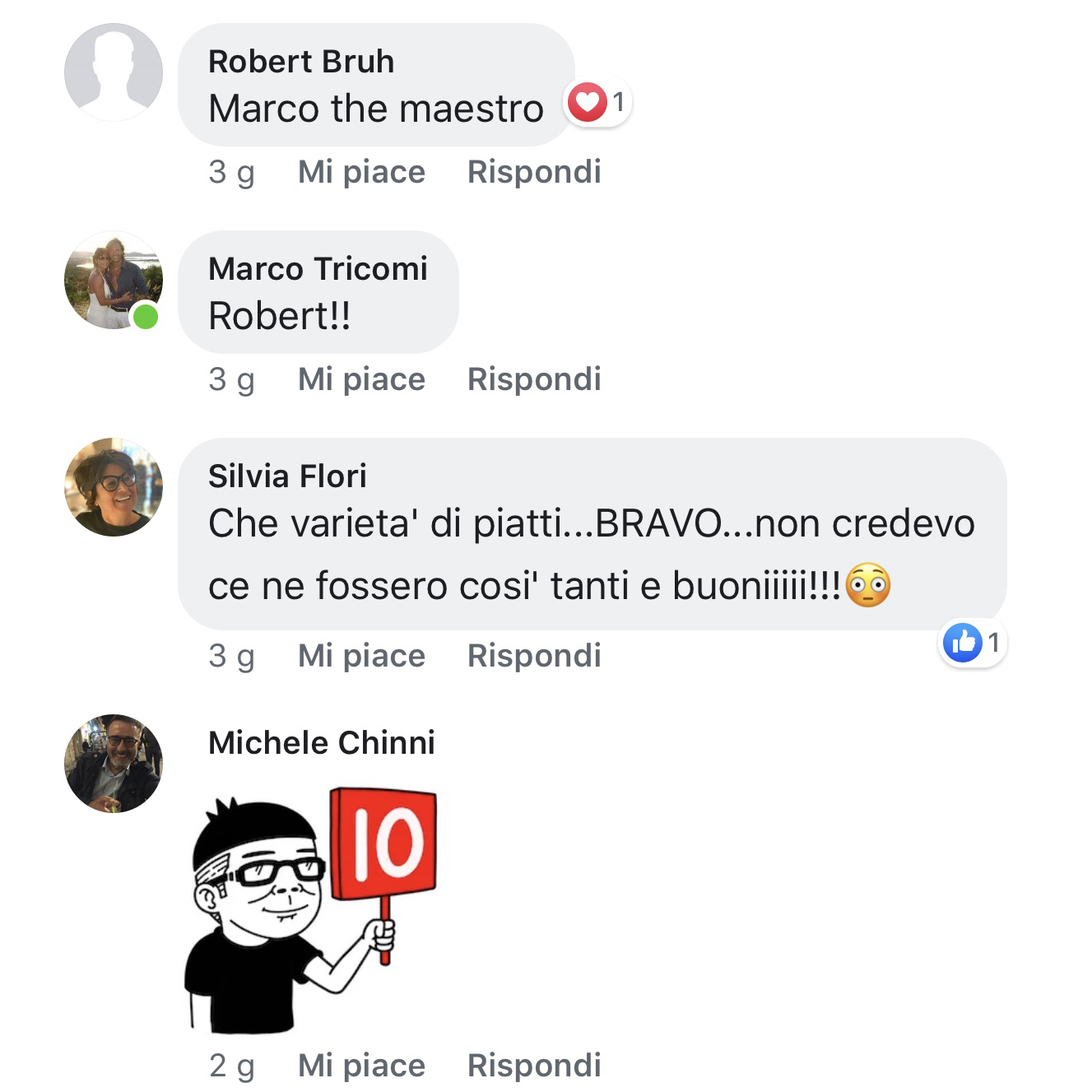Like Michele Chinni's sticker comment
The height and width of the screenshot is (1092, 1092).
point(361,1066)
